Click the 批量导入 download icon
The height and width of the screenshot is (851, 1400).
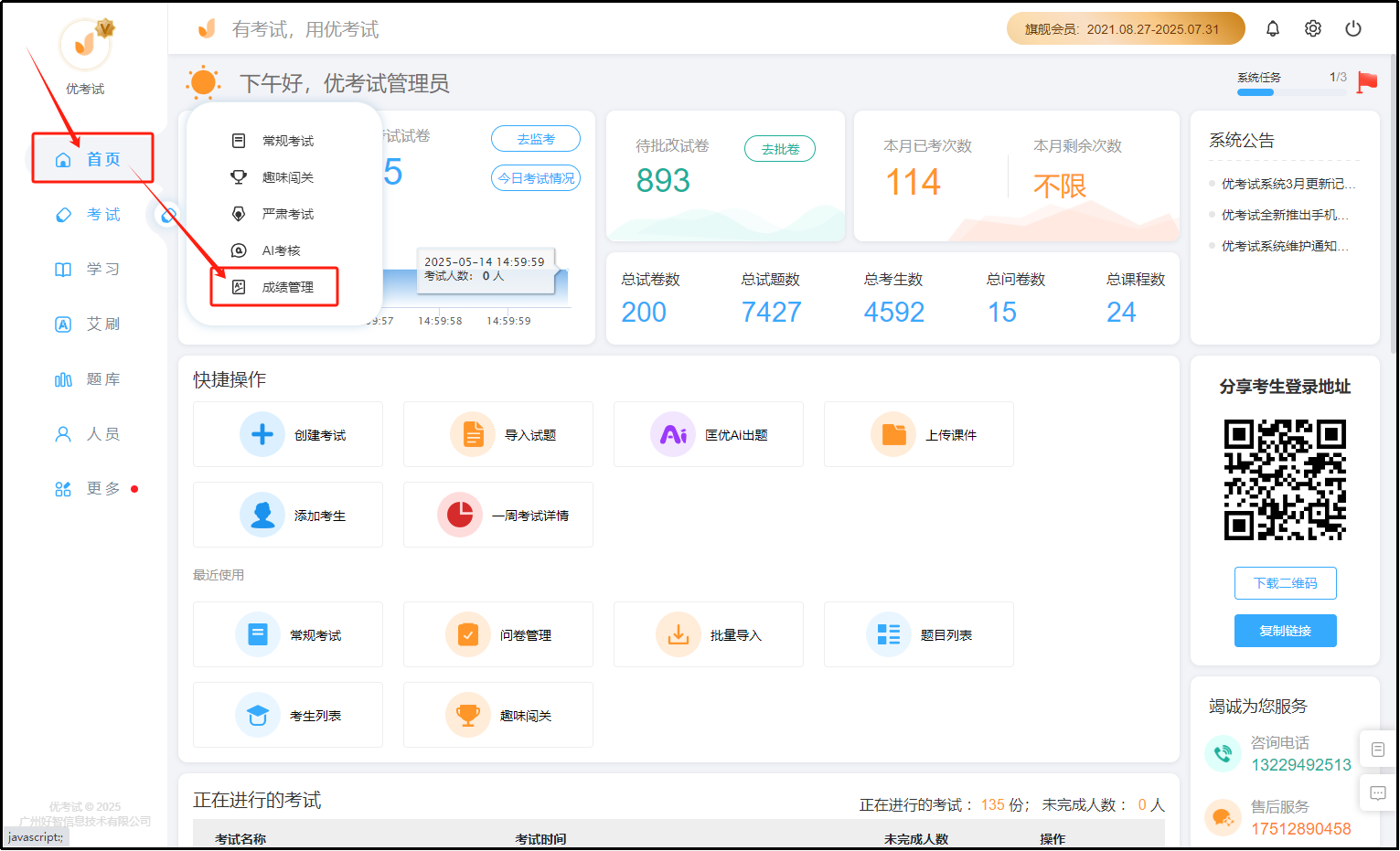tap(679, 634)
